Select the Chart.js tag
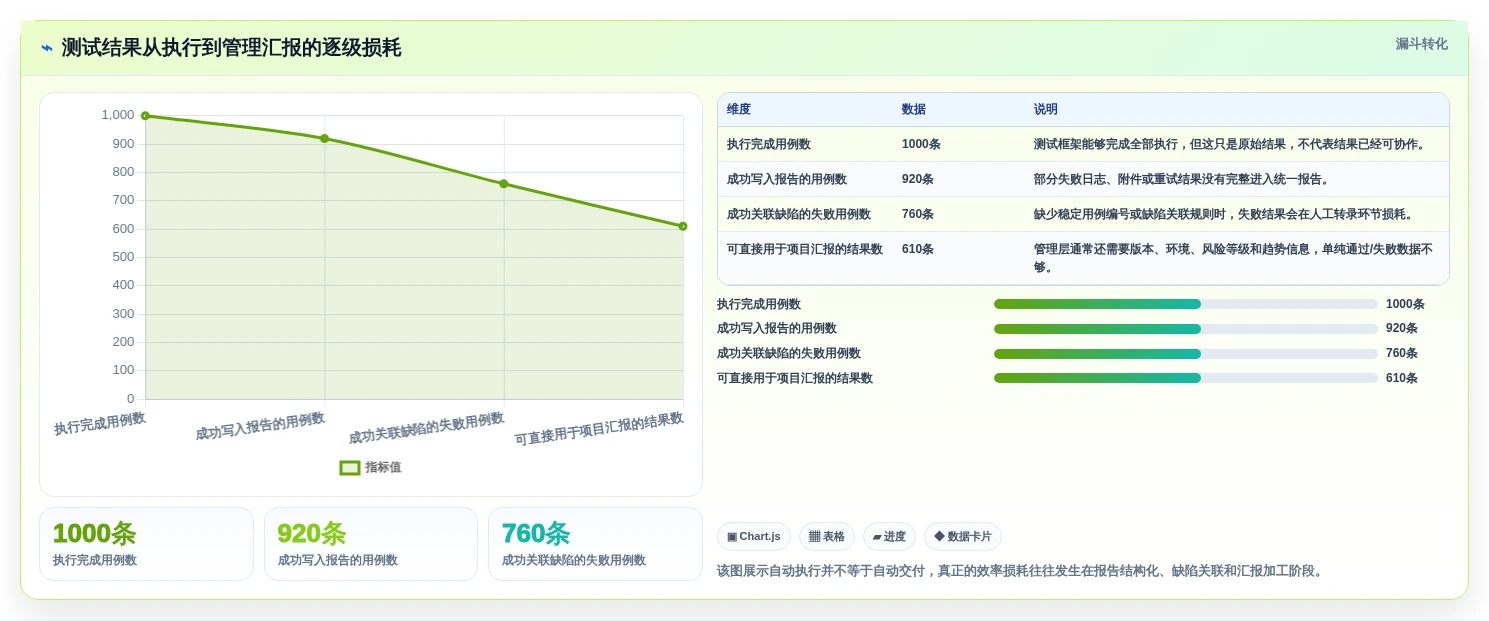This screenshot has width=1489, height=621. click(x=754, y=537)
